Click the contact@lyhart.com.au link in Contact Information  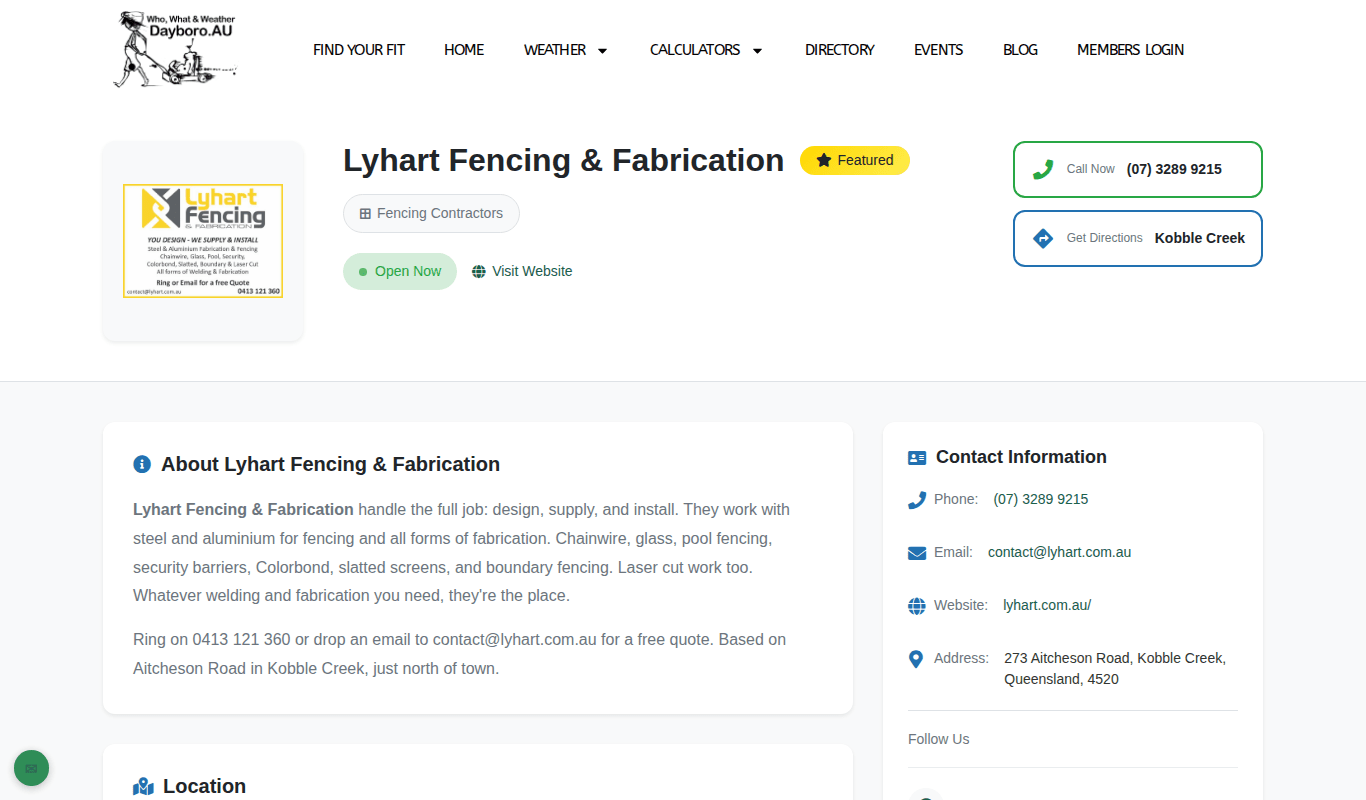(x=1060, y=552)
